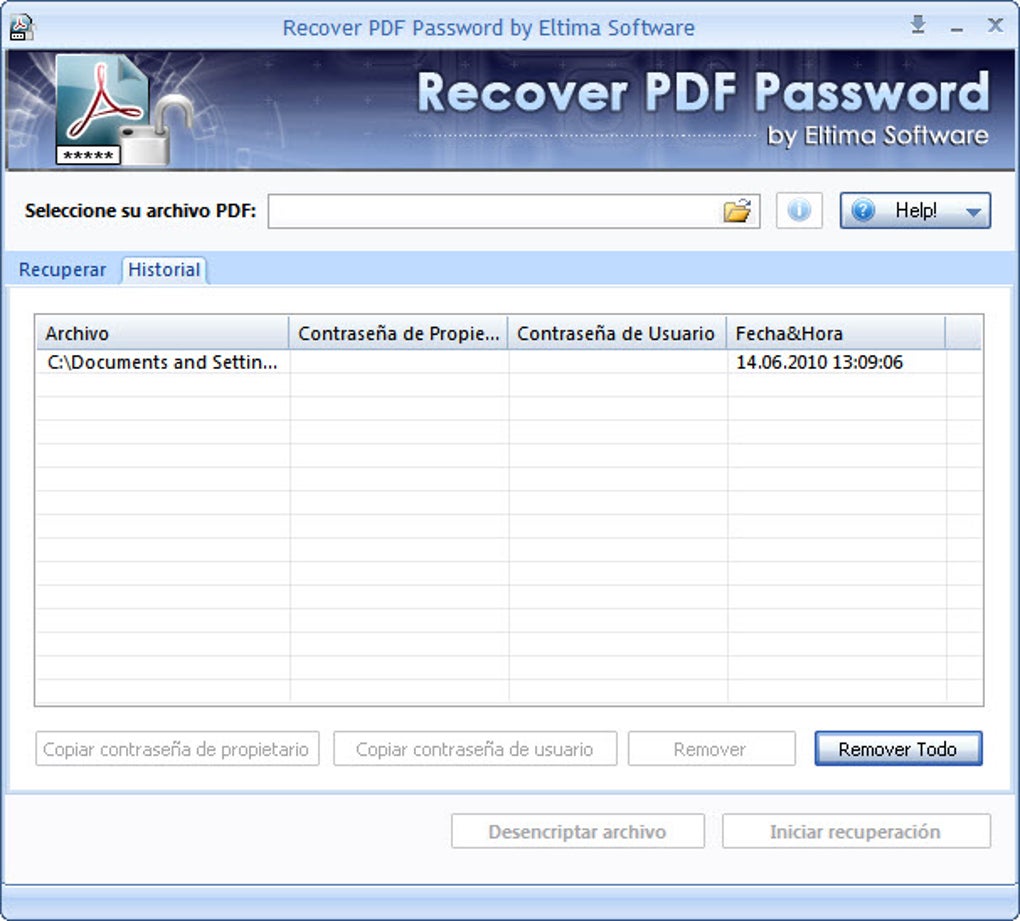Click Copiar contraseña de usuario button
The width and height of the screenshot is (1020, 921).
point(475,749)
